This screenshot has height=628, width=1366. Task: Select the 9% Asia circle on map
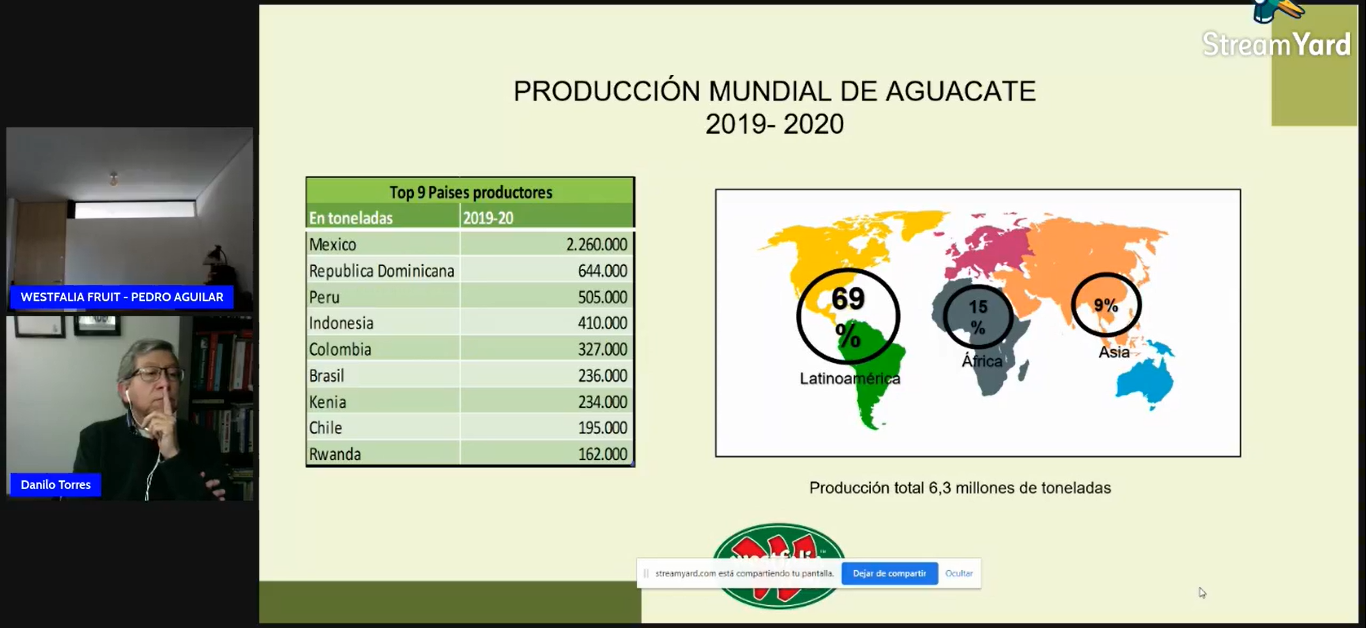pyautogui.click(x=1105, y=305)
